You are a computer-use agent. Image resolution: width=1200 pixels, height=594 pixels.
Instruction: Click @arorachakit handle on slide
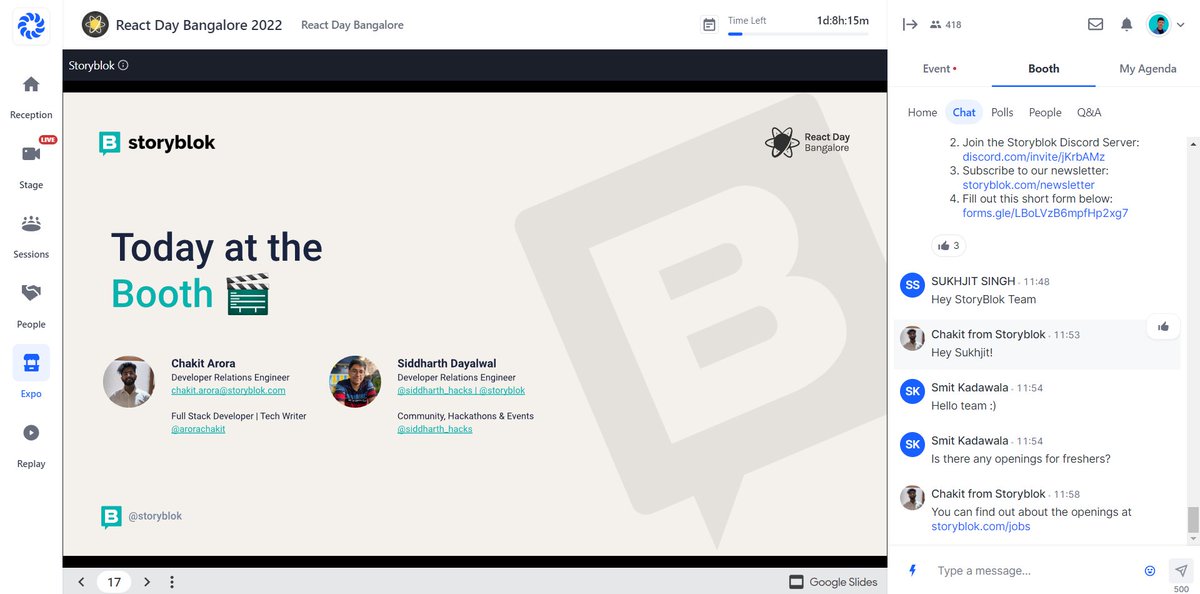198,429
